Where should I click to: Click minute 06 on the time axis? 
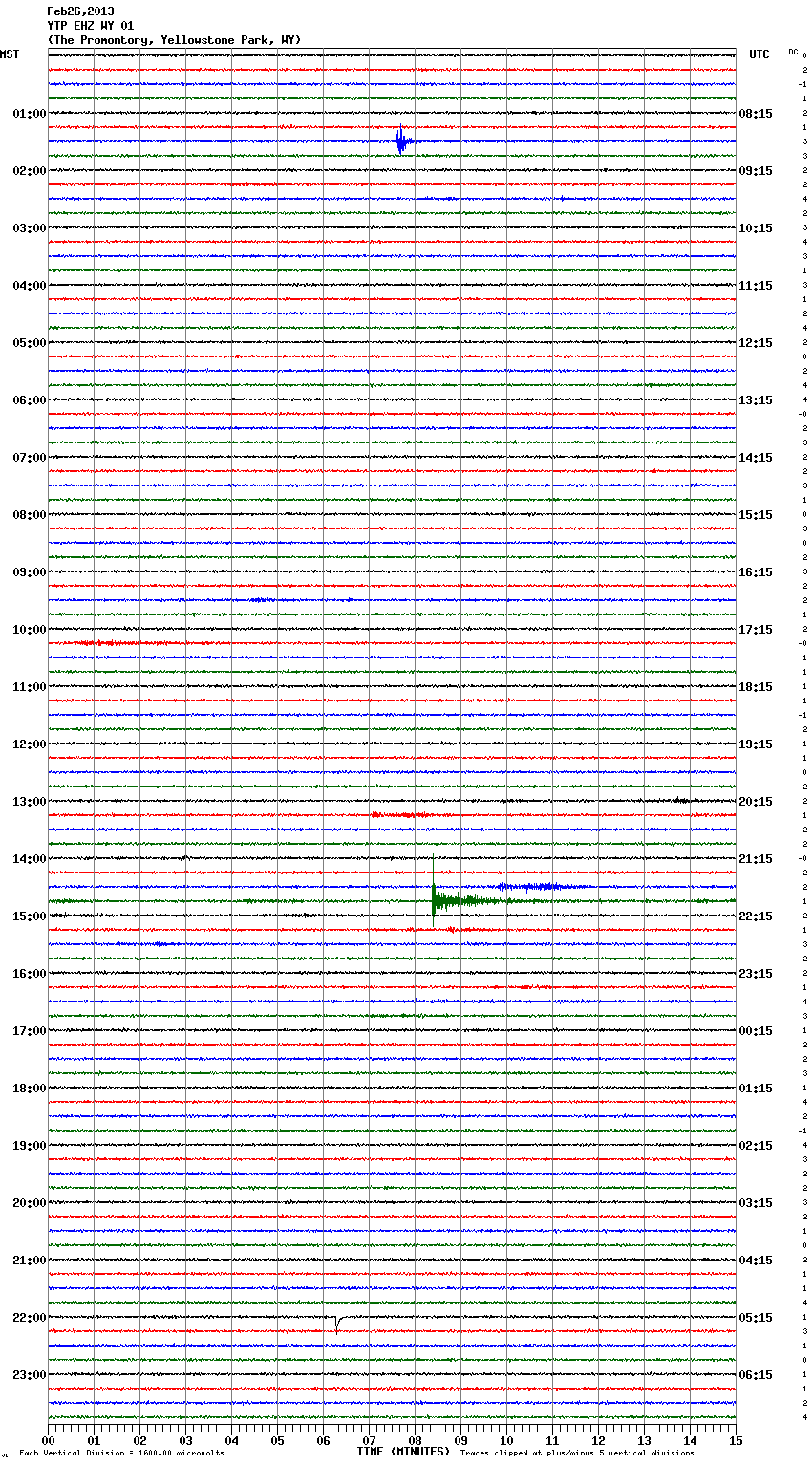[x=323, y=1441]
